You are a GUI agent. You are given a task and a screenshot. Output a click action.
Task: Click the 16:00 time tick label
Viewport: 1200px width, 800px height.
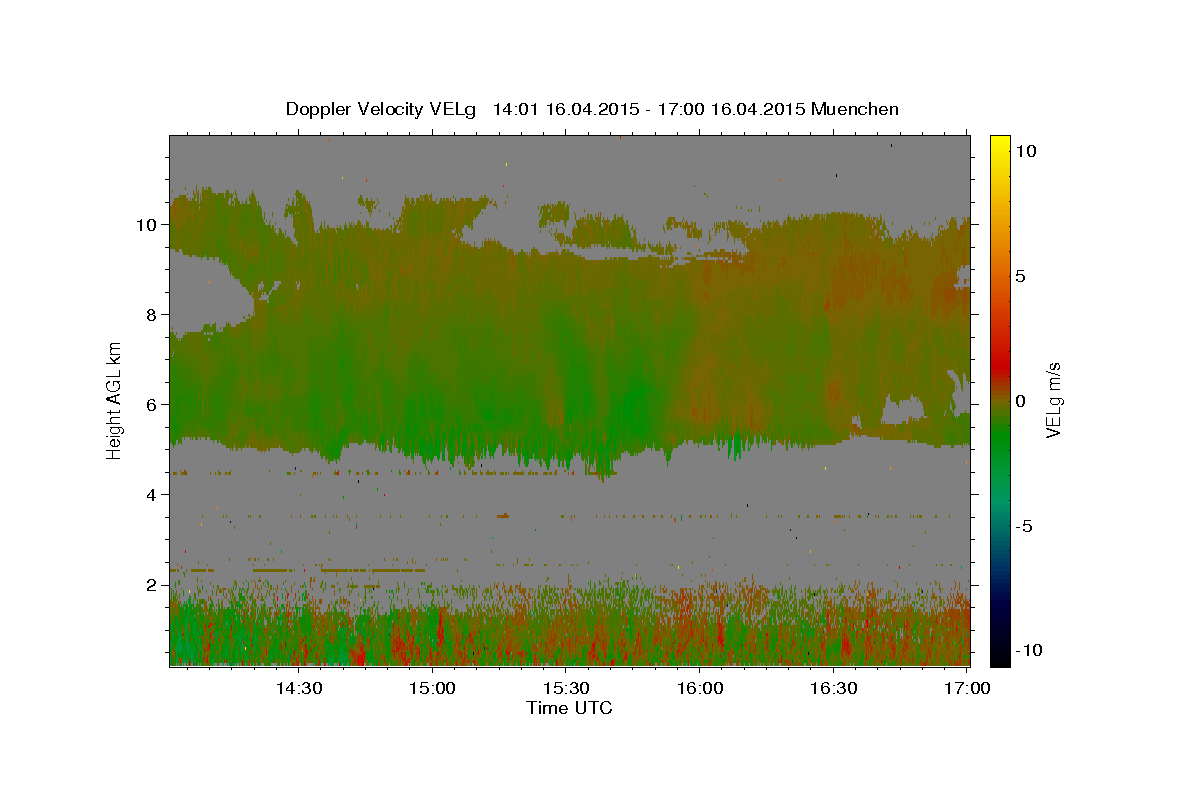pos(699,689)
